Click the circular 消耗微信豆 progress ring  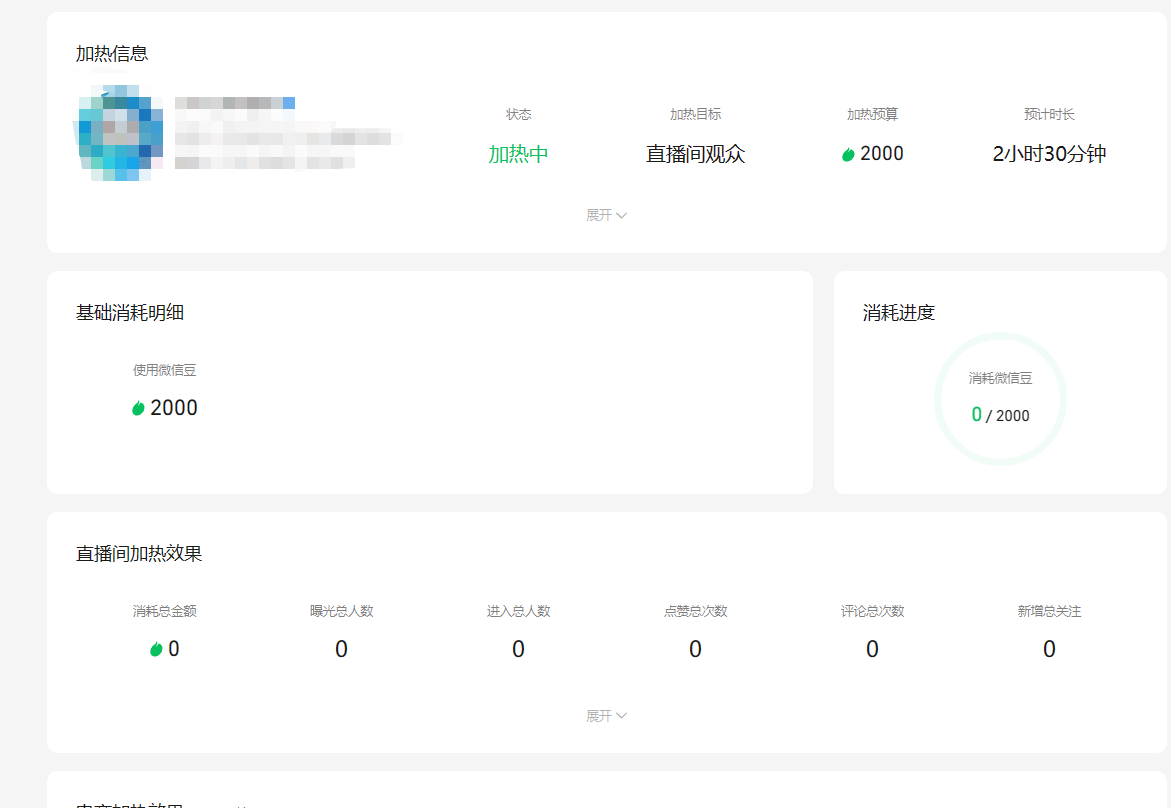coord(1000,400)
